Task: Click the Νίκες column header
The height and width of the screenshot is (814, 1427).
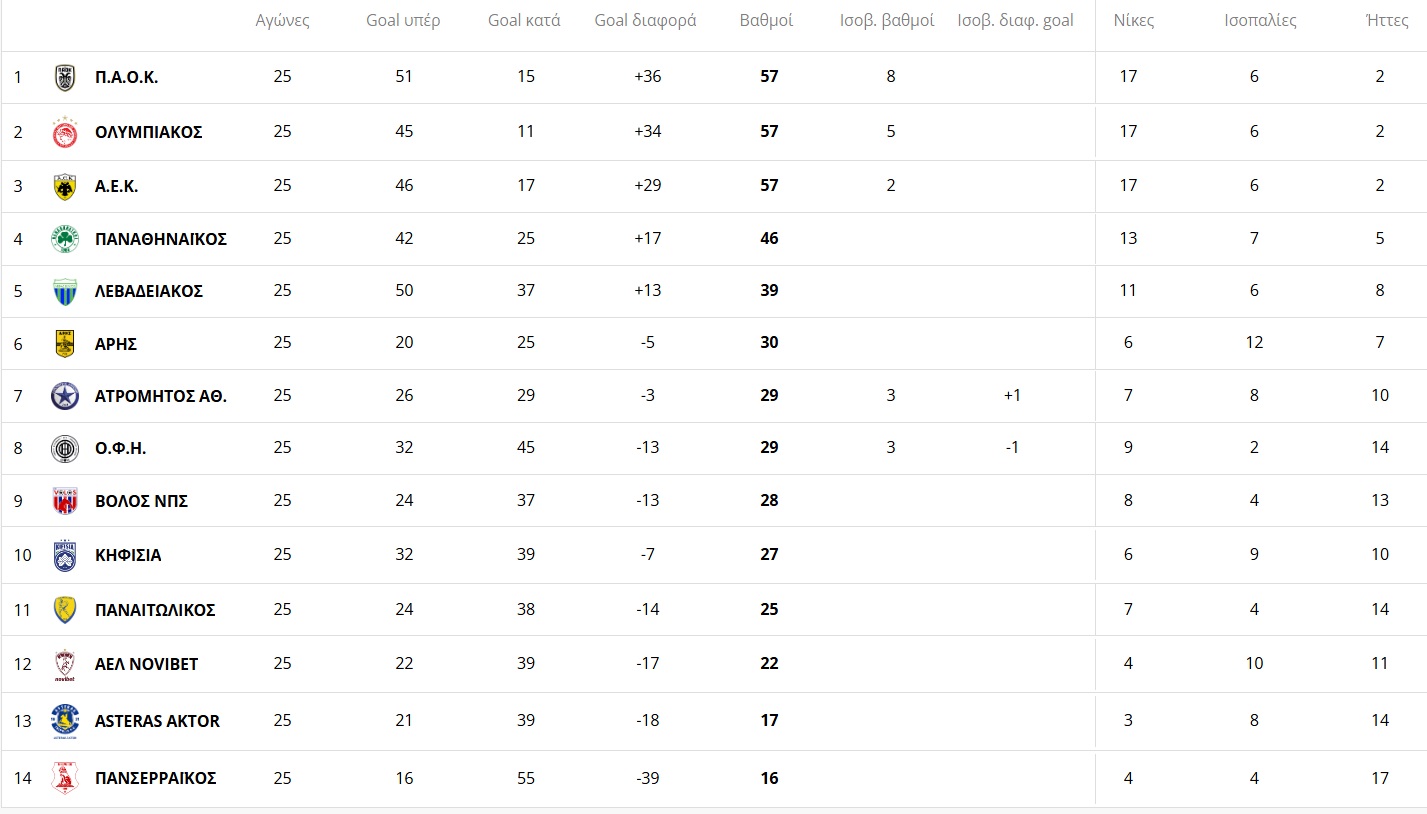Action: coord(1134,20)
